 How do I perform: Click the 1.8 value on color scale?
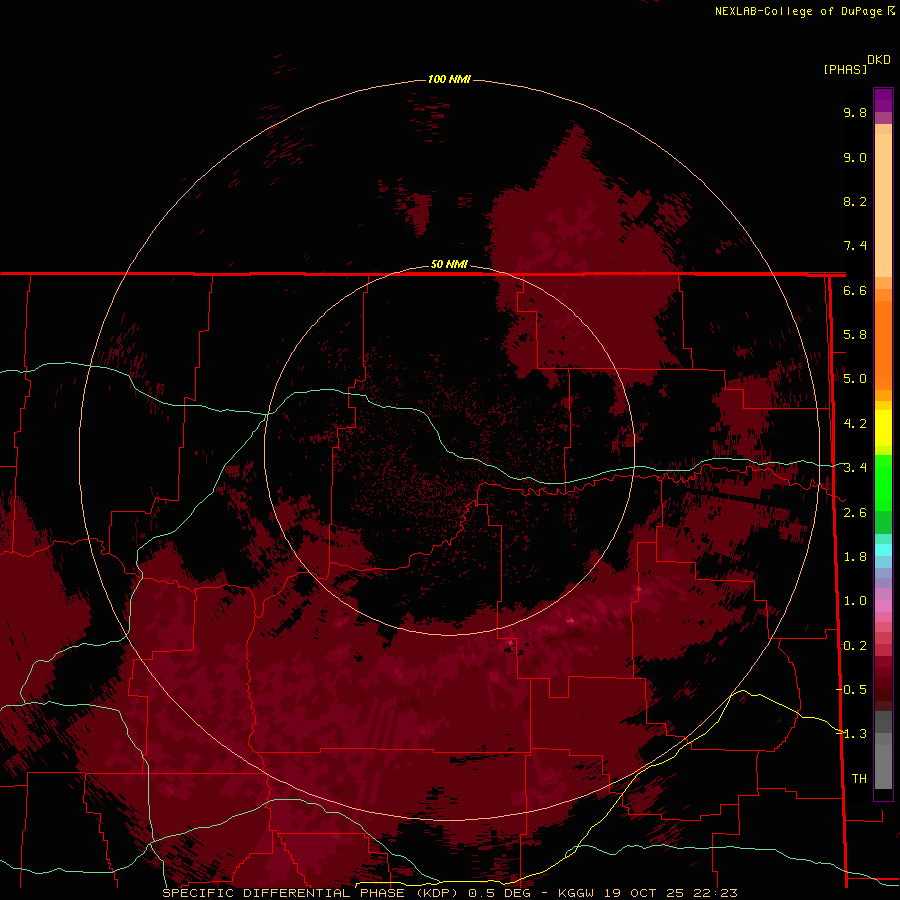pos(855,557)
